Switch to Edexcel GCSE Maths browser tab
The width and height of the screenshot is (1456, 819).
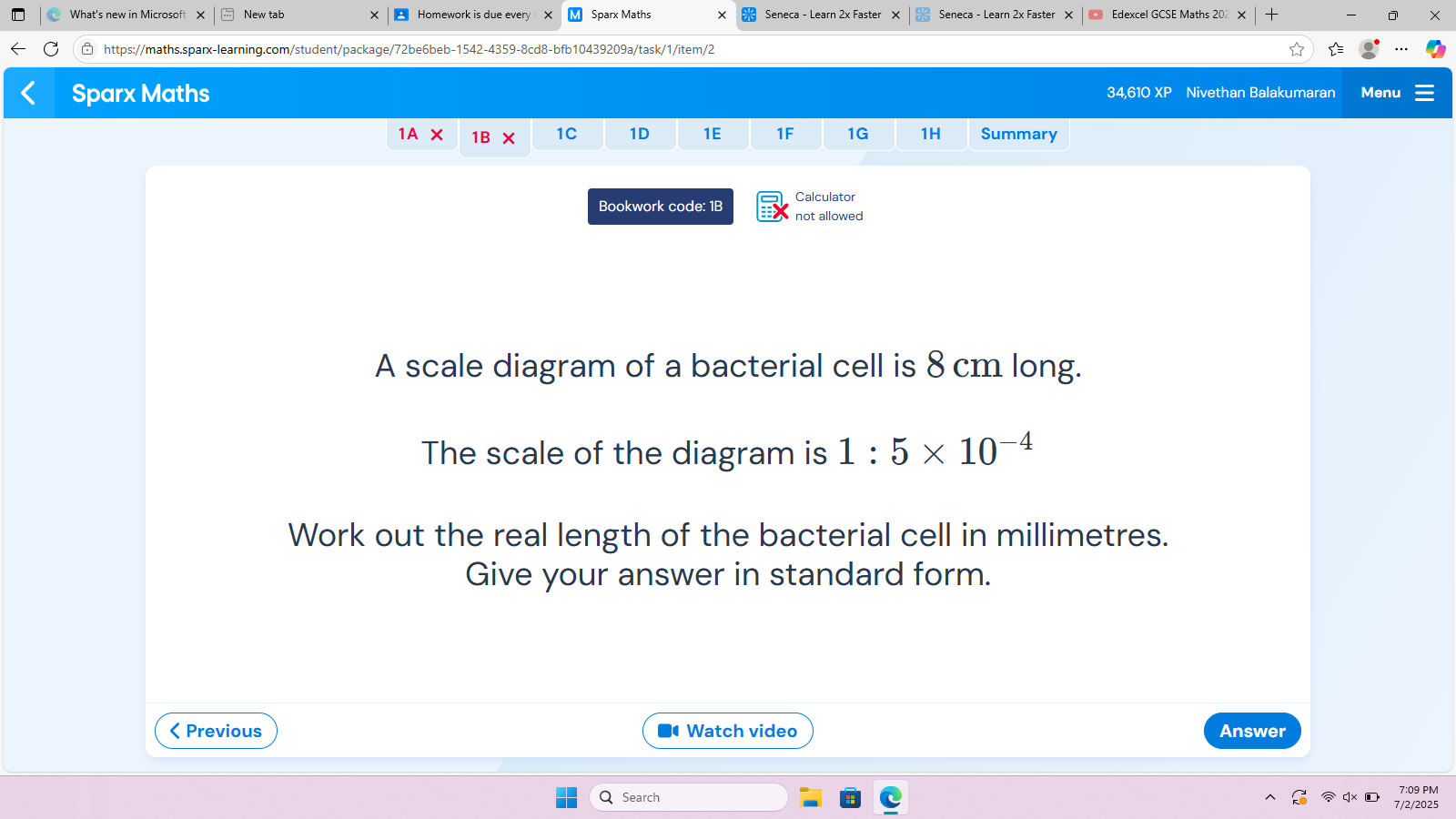pos(1169,15)
